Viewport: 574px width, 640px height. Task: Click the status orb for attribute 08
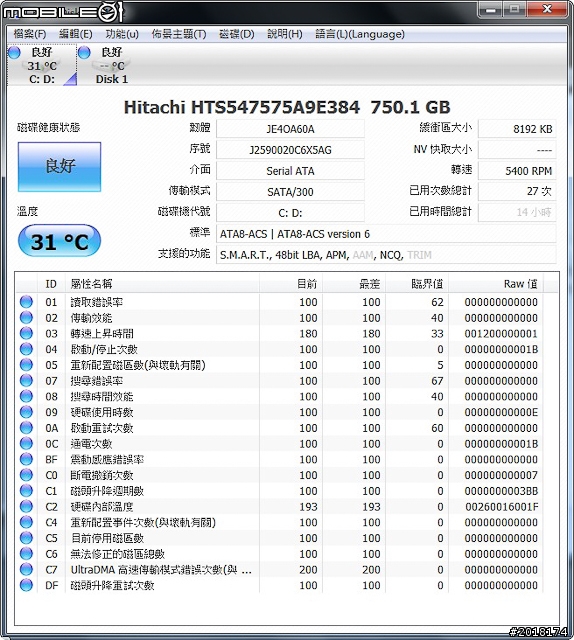click(26, 396)
